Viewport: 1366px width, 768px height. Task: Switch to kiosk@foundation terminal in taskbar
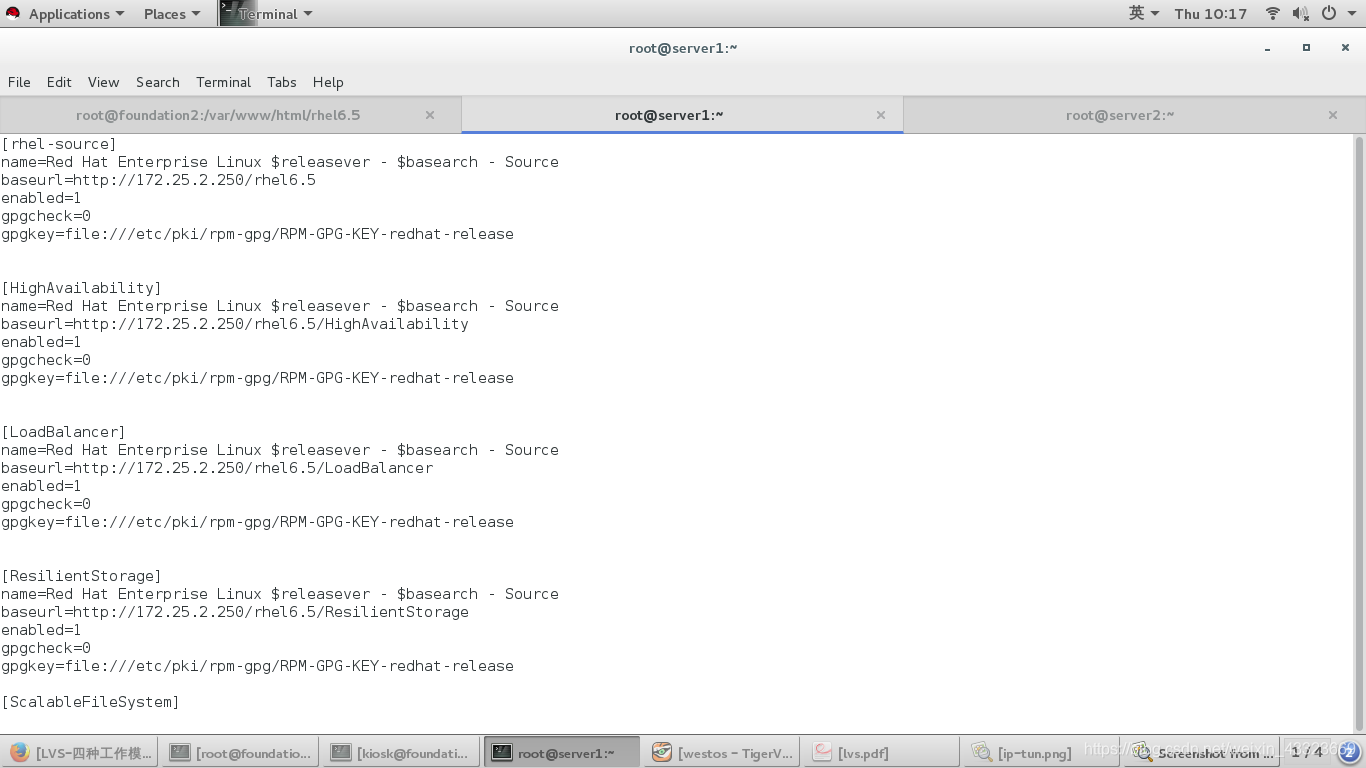tap(402, 753)
